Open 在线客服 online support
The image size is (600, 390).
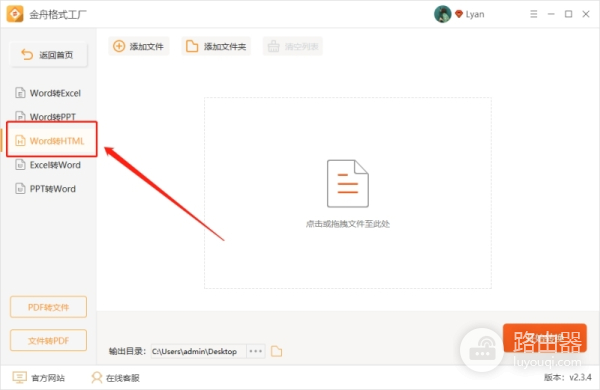[115, 378]
